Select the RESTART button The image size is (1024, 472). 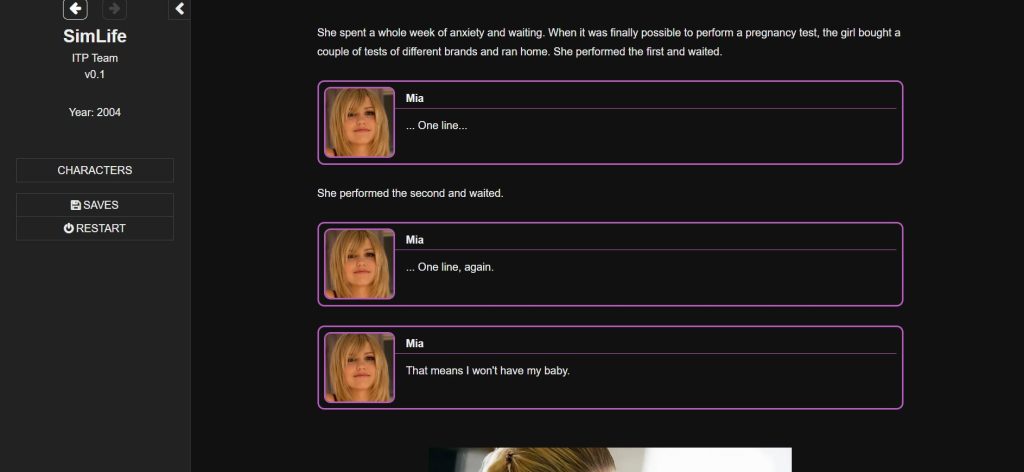(x=95, y=228)
